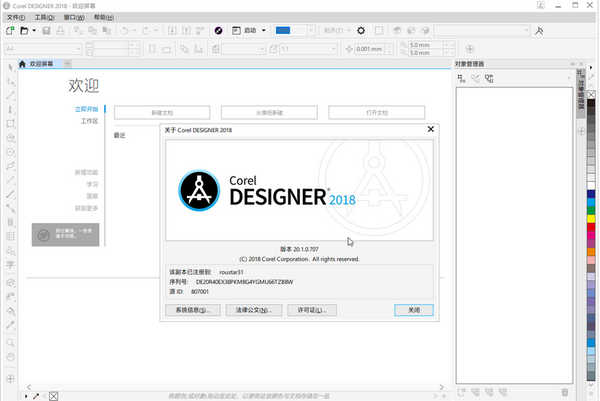The image size is (600, 401).
Task: Expand the 启动 launcher dropdown arrow
Action: pyautogui.click(x=264, y=31)
